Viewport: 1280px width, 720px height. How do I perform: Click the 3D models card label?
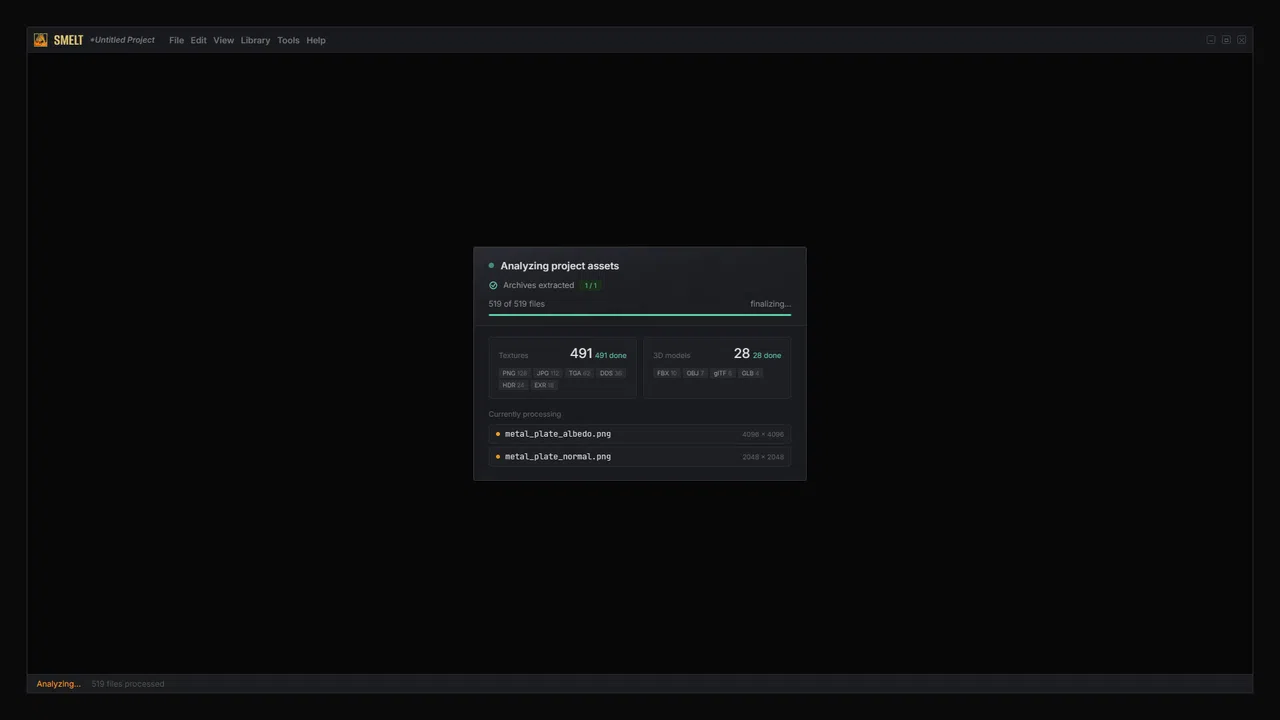point(671,355)
